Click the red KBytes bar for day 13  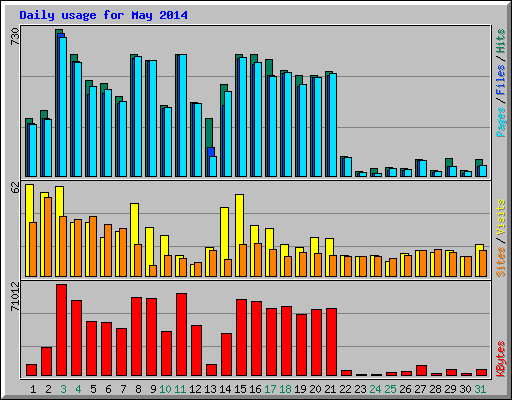212,370
